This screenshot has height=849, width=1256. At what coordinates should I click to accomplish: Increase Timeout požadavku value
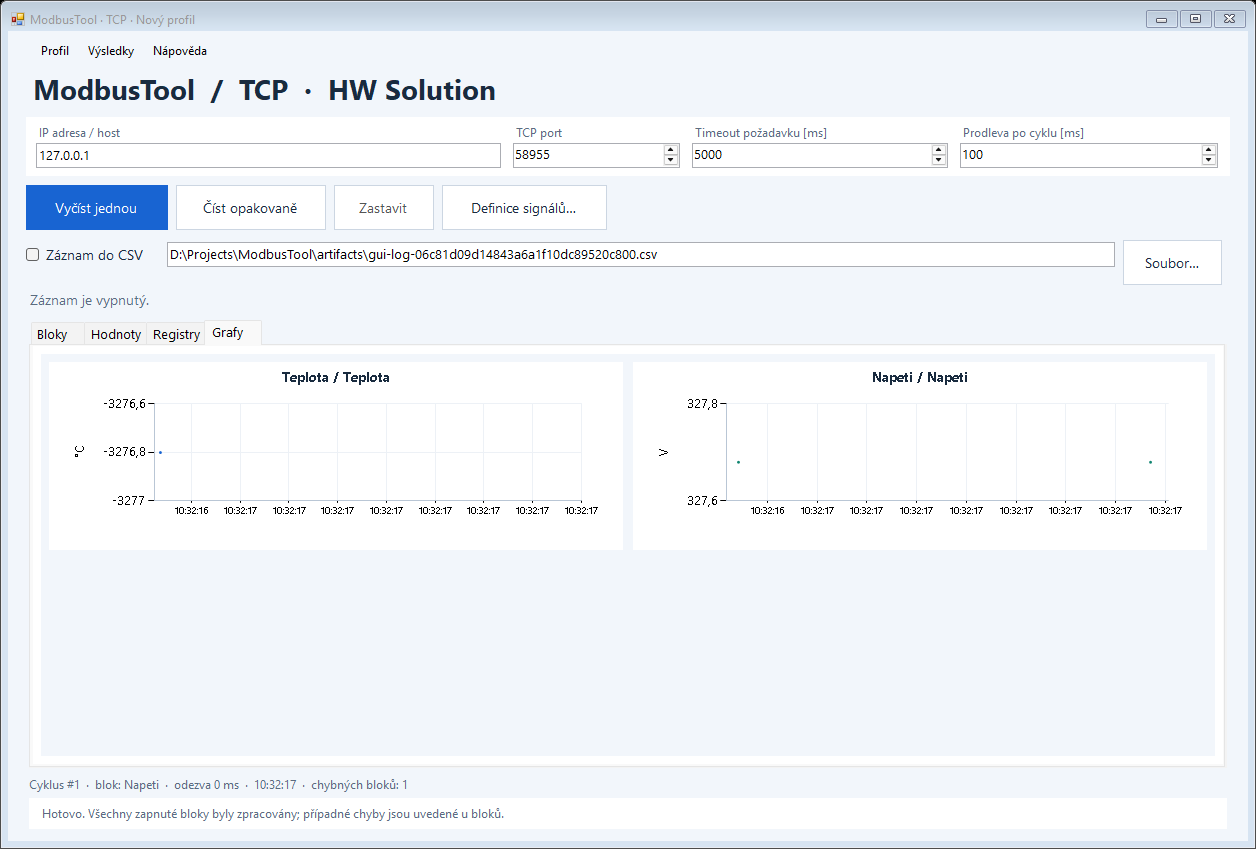(938, 150)
